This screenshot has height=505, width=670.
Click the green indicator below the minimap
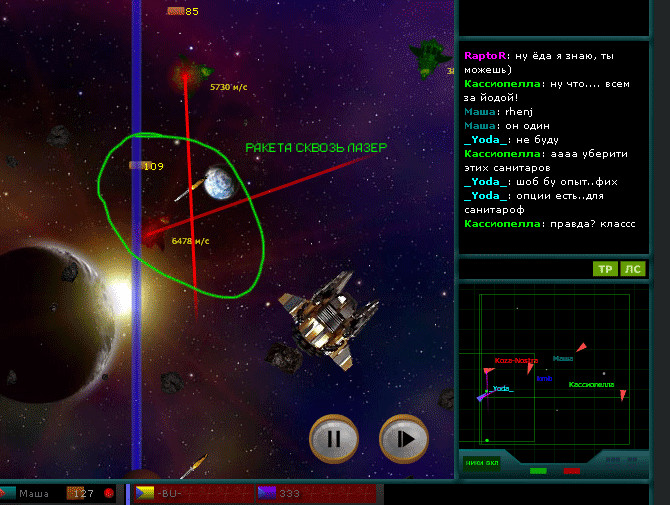(x=538, y=471)
